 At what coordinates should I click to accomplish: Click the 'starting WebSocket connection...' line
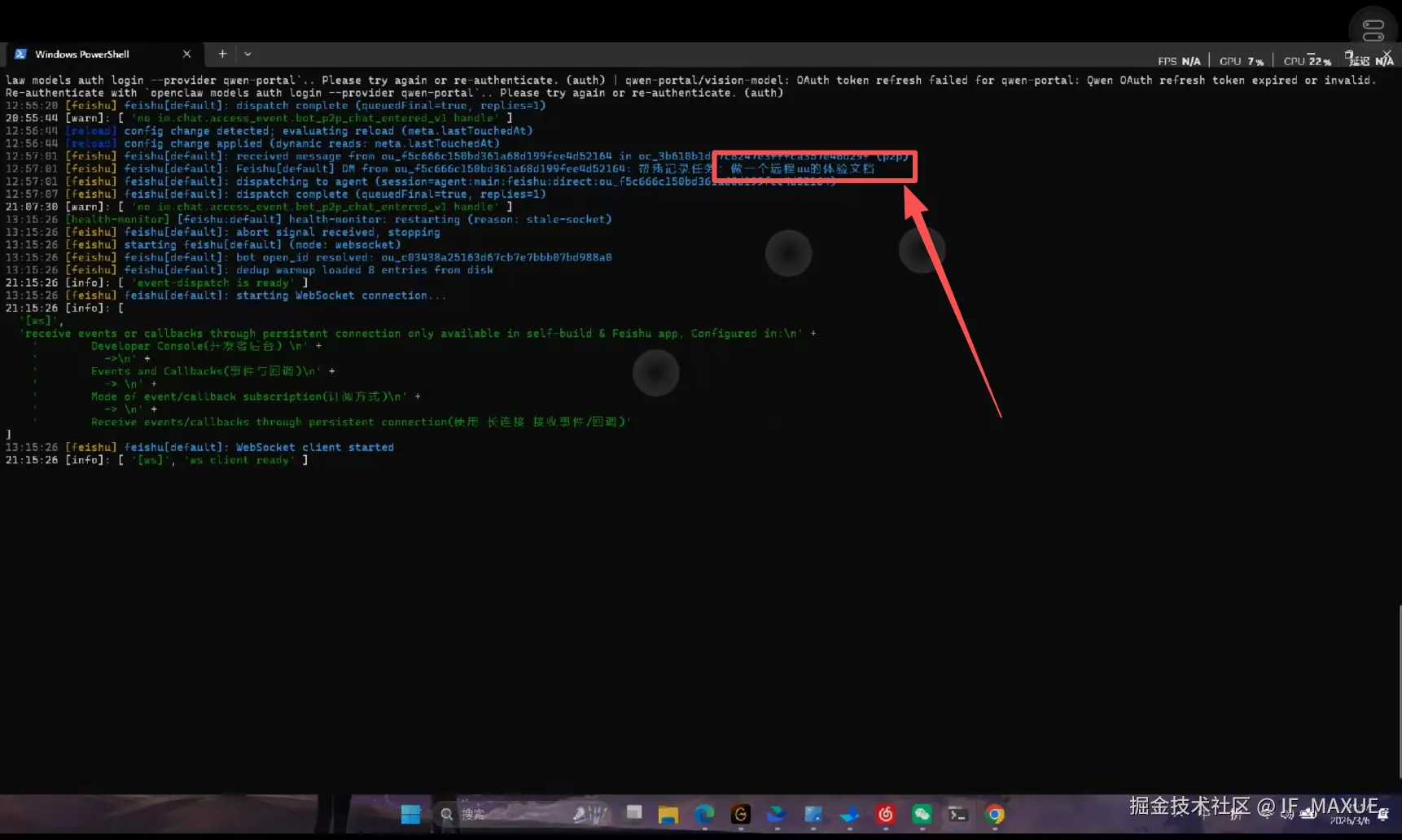pyautogui.click(x=226, y=295)
